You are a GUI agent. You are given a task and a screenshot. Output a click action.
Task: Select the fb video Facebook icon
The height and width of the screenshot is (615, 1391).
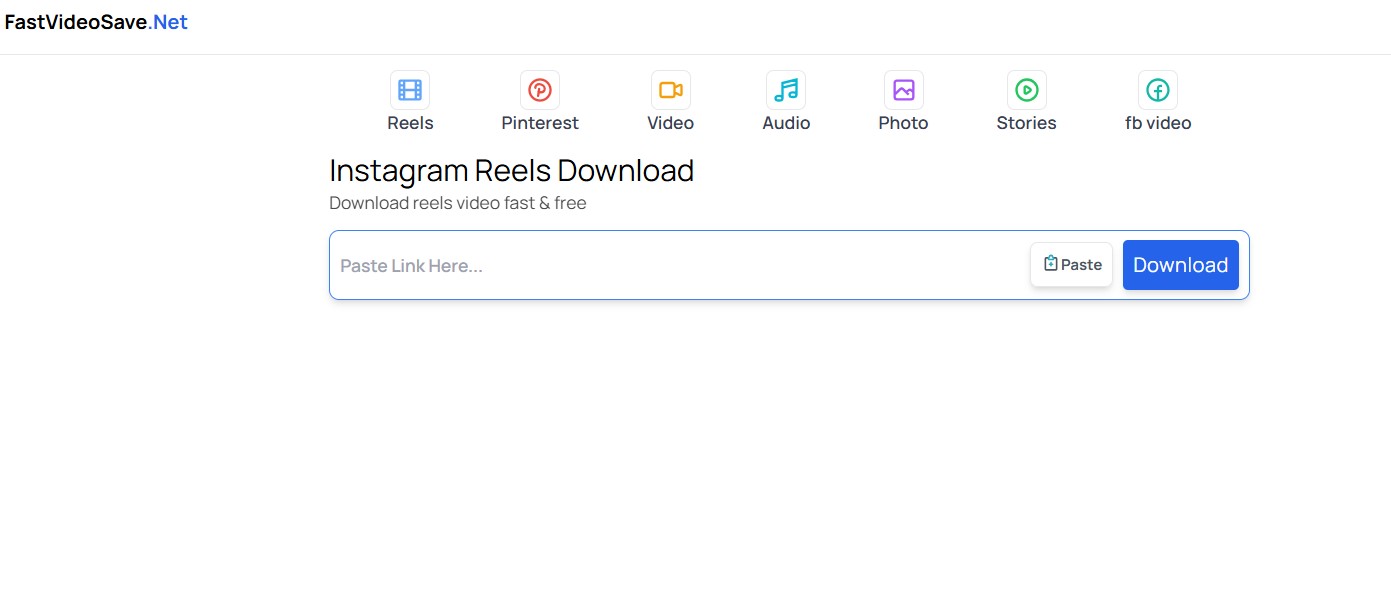pyautogui.click(x=1157, y=89)
